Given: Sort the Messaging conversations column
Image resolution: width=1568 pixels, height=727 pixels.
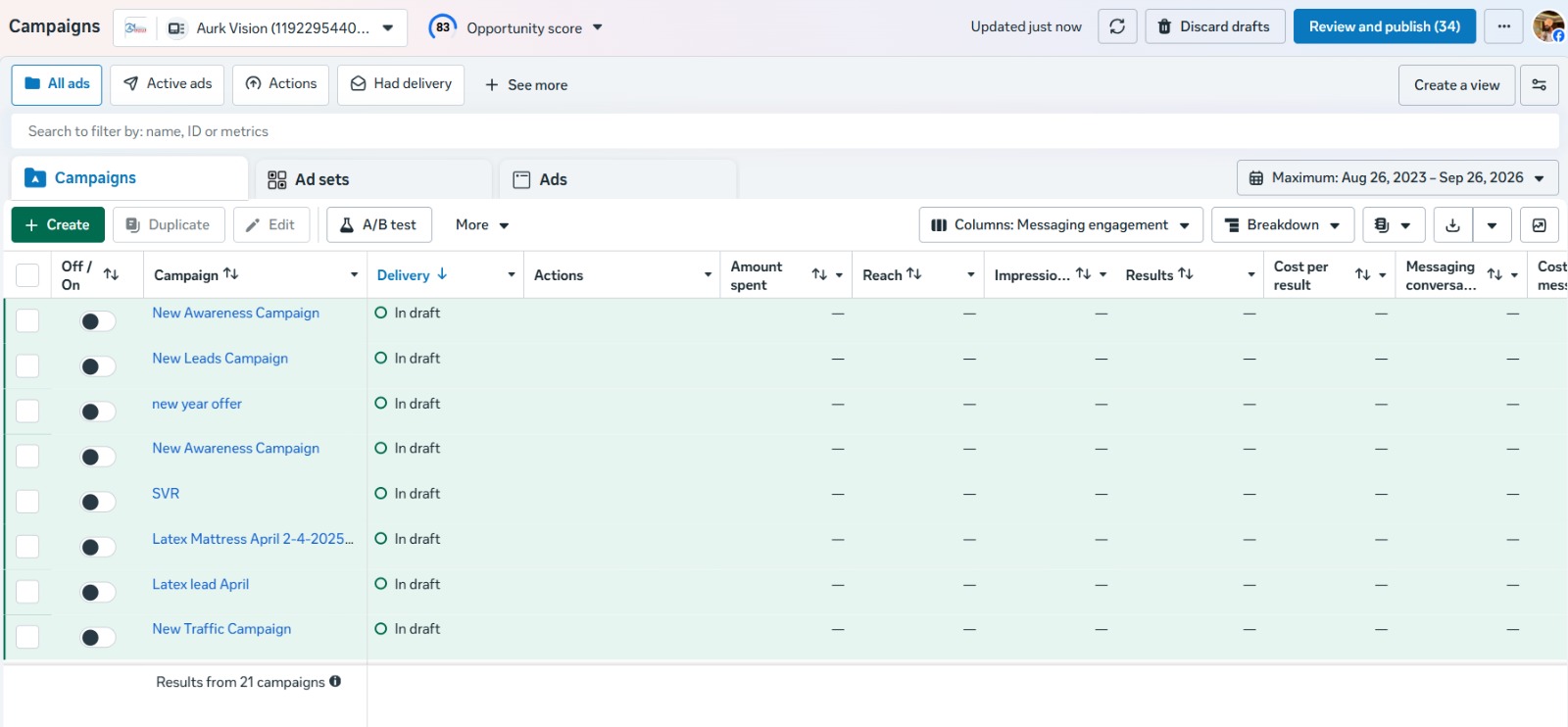Looking at the screenshot, I should [x=1494, y=275].
